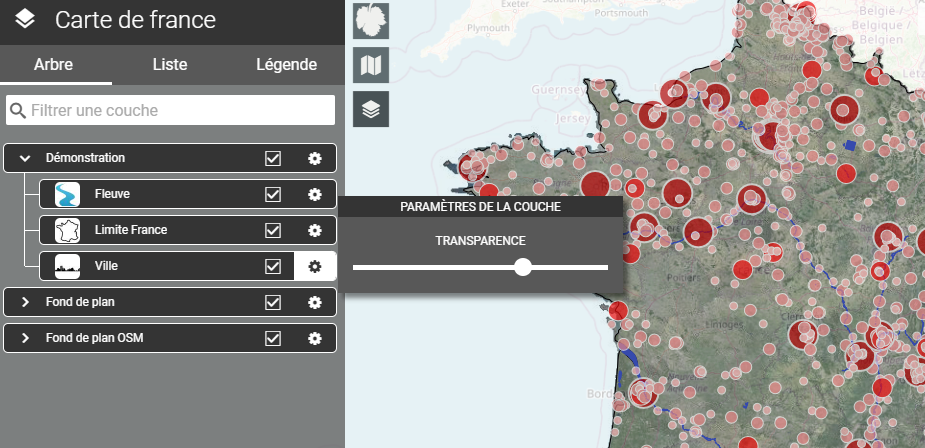Image resolution: width=925 pixels, height=448 pixels.
Task: Open settings gear for Limite France layer
Action: [315, 230]
